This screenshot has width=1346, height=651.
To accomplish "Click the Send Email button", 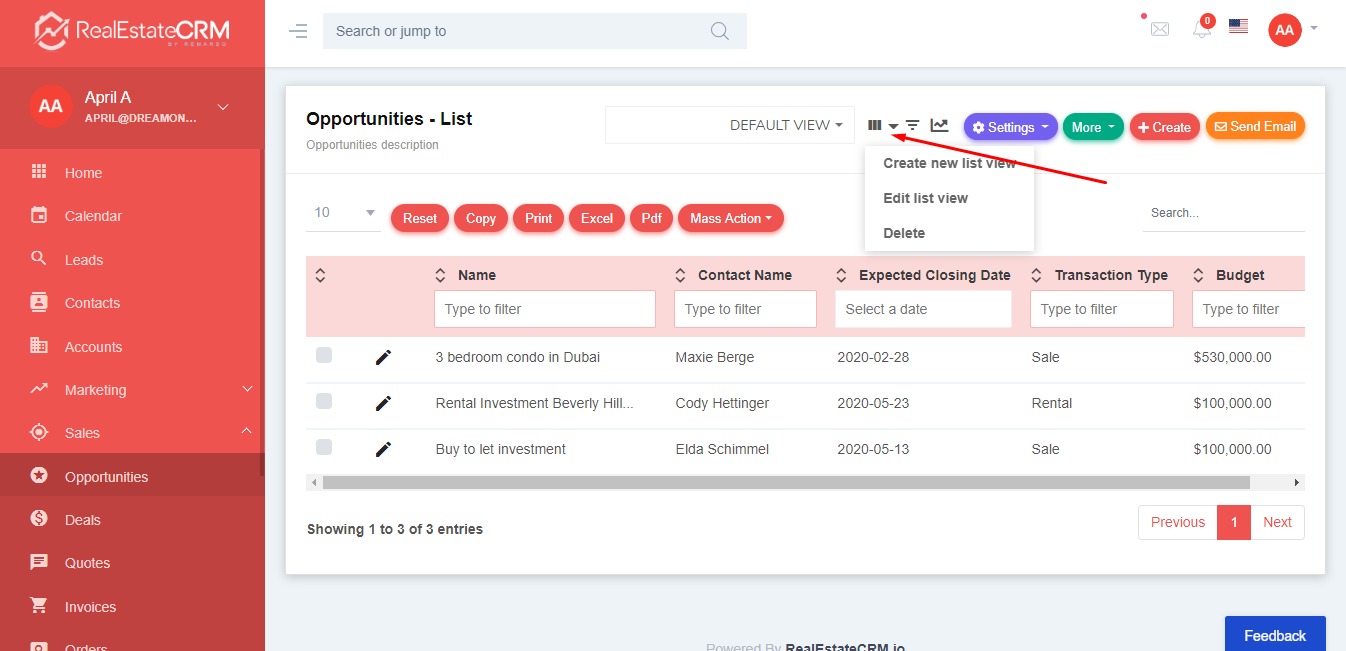I will pos(1255,127).
